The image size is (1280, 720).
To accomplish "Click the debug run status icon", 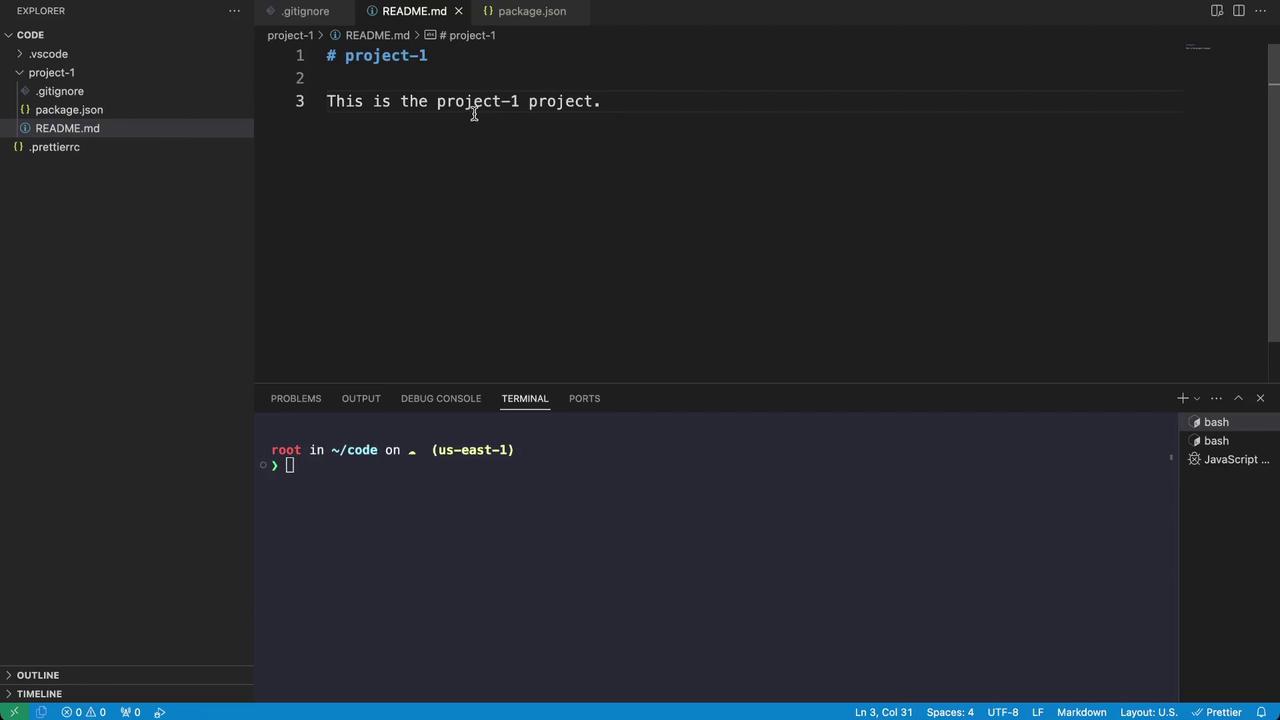I will coord(159,712).
